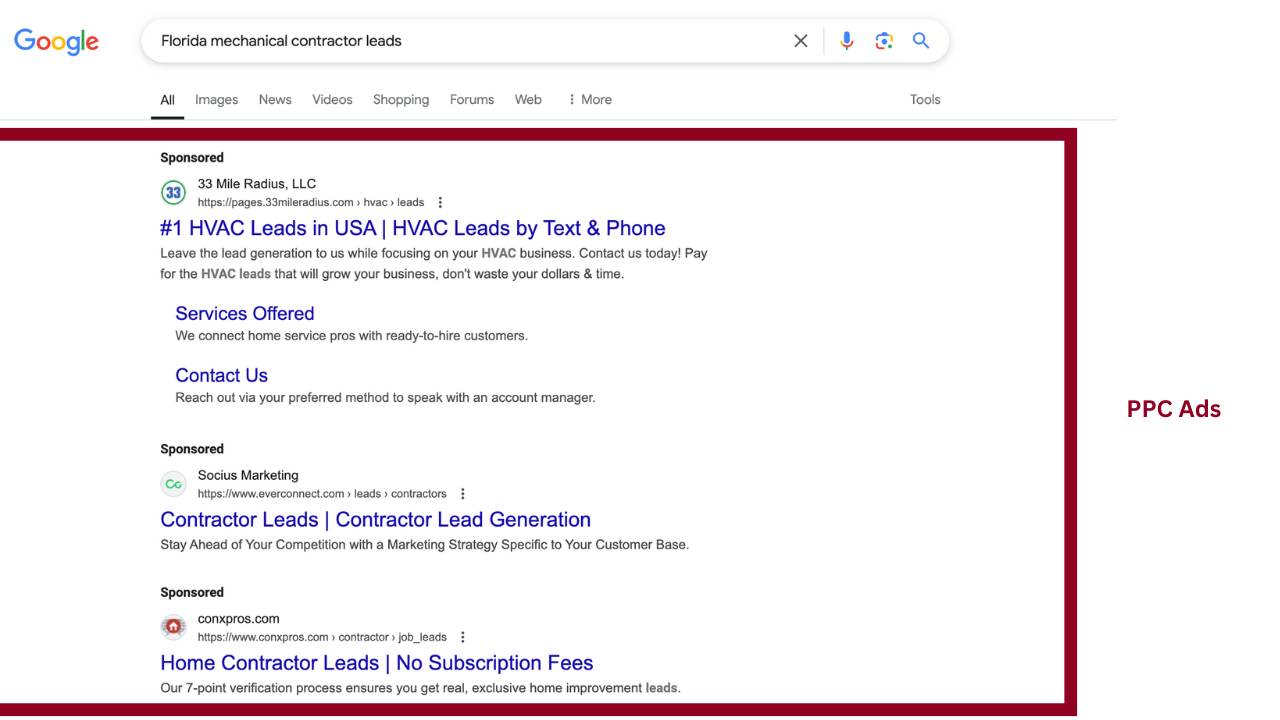The image size is (1280, 720).
Task: Click the everconnect.com leads contractors URL
Action: pyautogui.click(x=322, y=494)
